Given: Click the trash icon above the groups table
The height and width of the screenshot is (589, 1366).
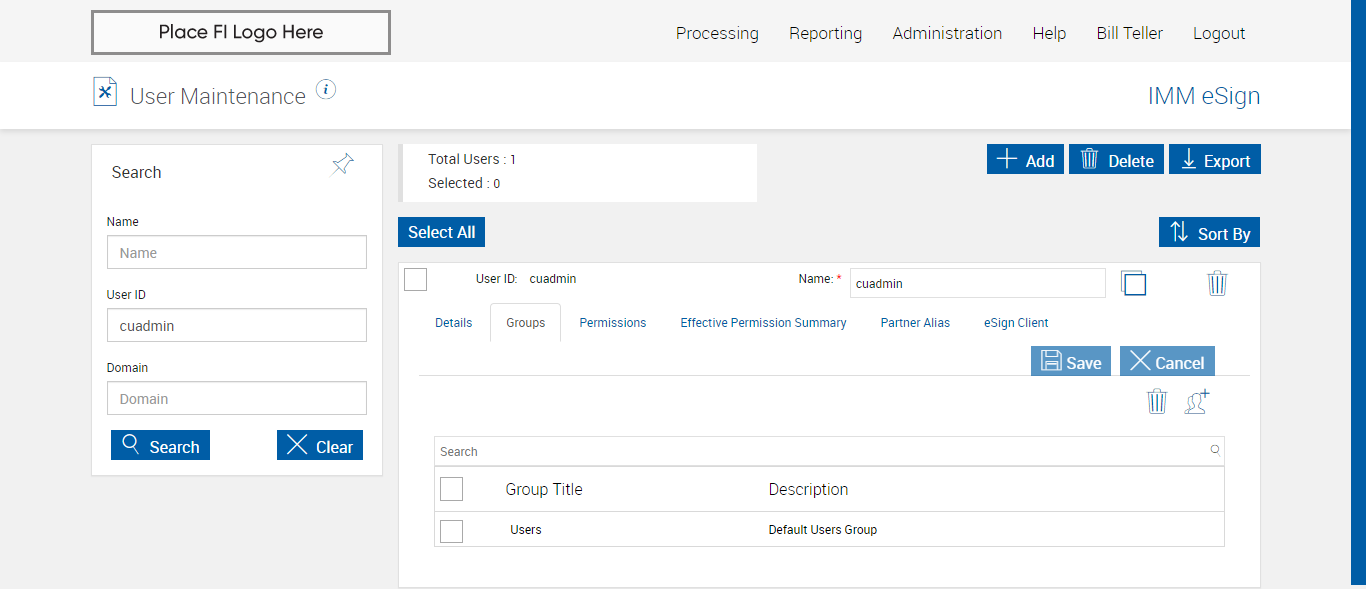Looking at the screenshot, I should point(1157,402).
